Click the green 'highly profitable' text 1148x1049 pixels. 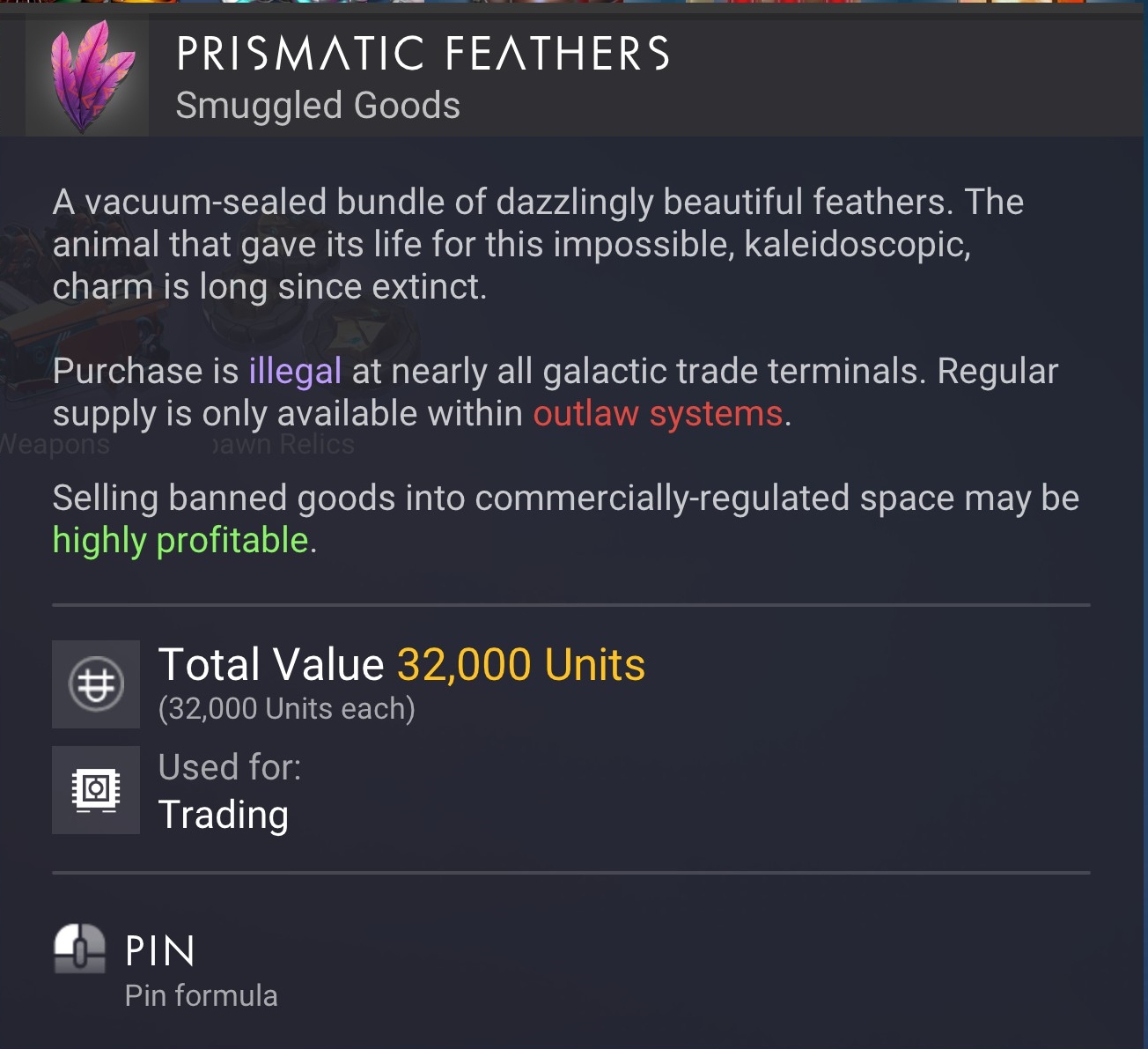(x=180, y=540)
